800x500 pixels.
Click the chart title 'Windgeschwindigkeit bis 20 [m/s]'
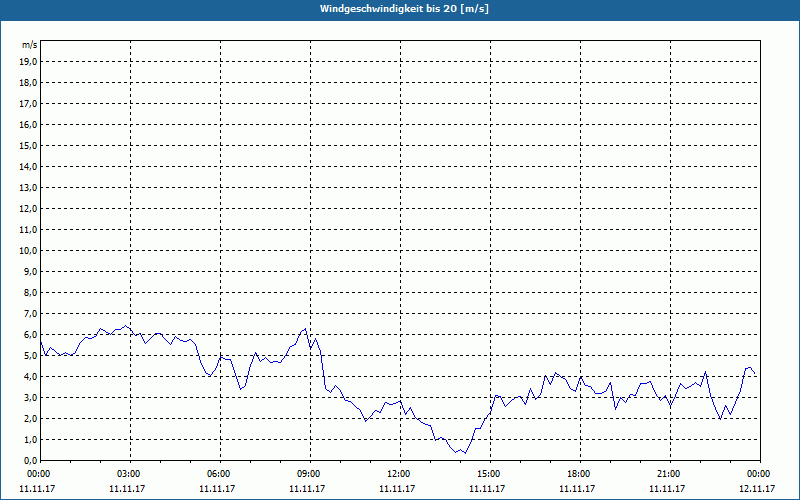[404, 9]
